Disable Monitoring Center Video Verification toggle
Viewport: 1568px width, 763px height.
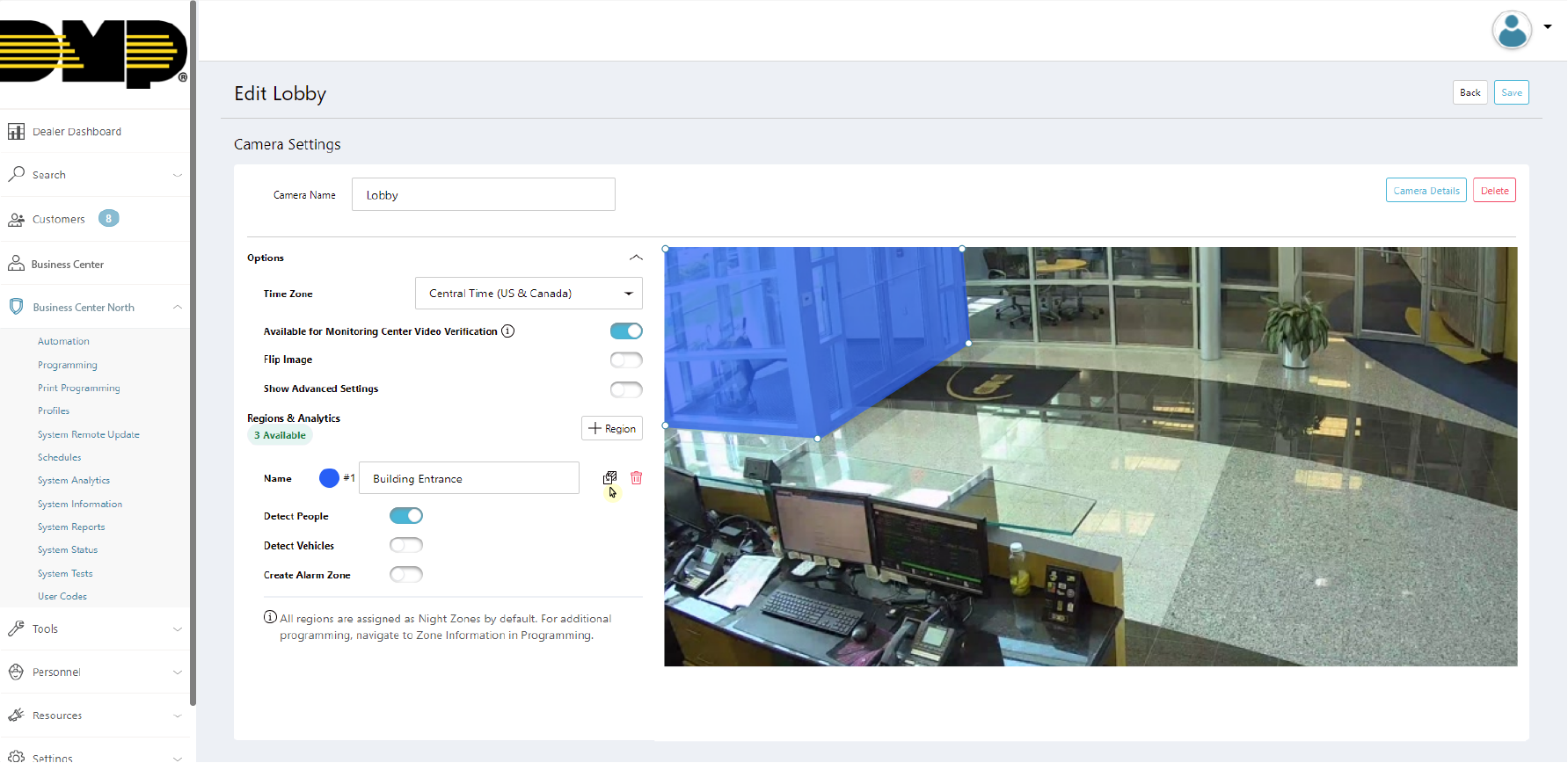(626, 331)
